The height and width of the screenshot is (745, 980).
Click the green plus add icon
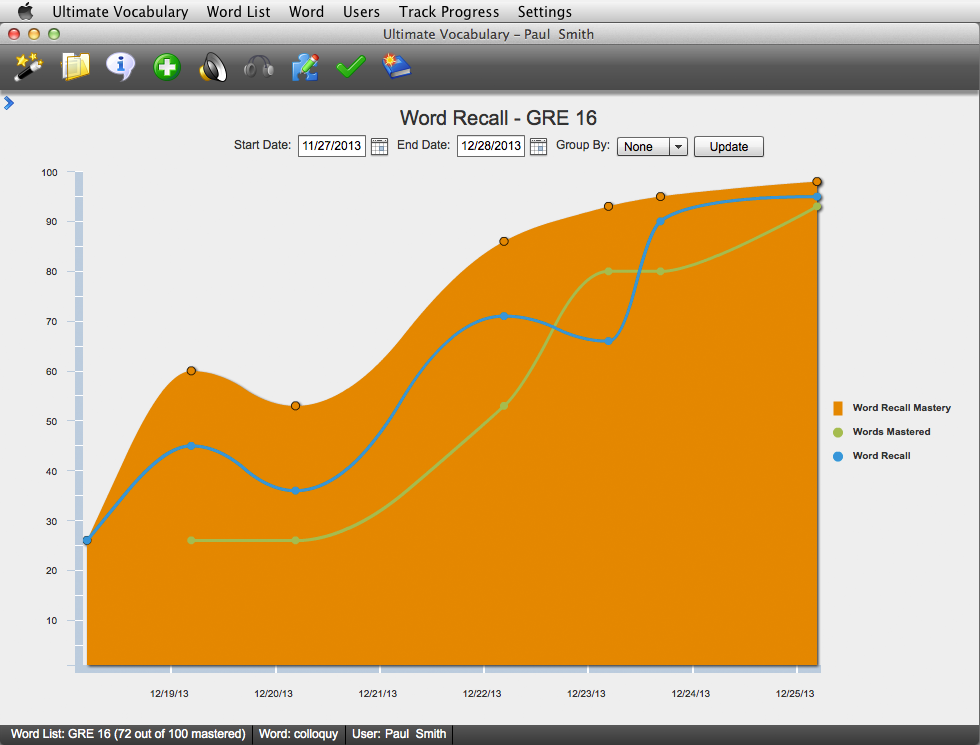(x=166, y=67)
